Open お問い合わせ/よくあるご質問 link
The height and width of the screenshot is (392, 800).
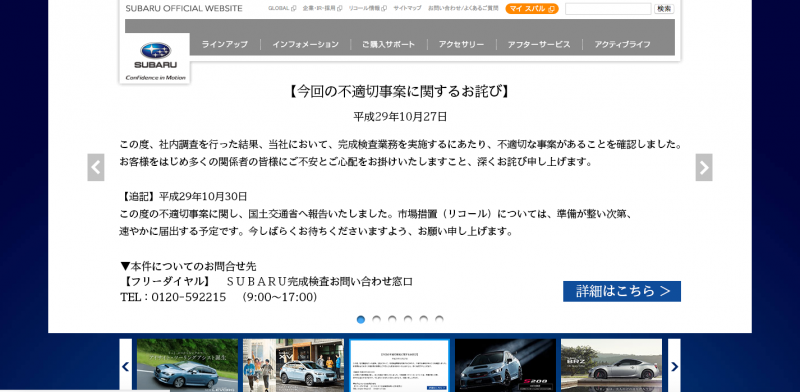(463, 9)
